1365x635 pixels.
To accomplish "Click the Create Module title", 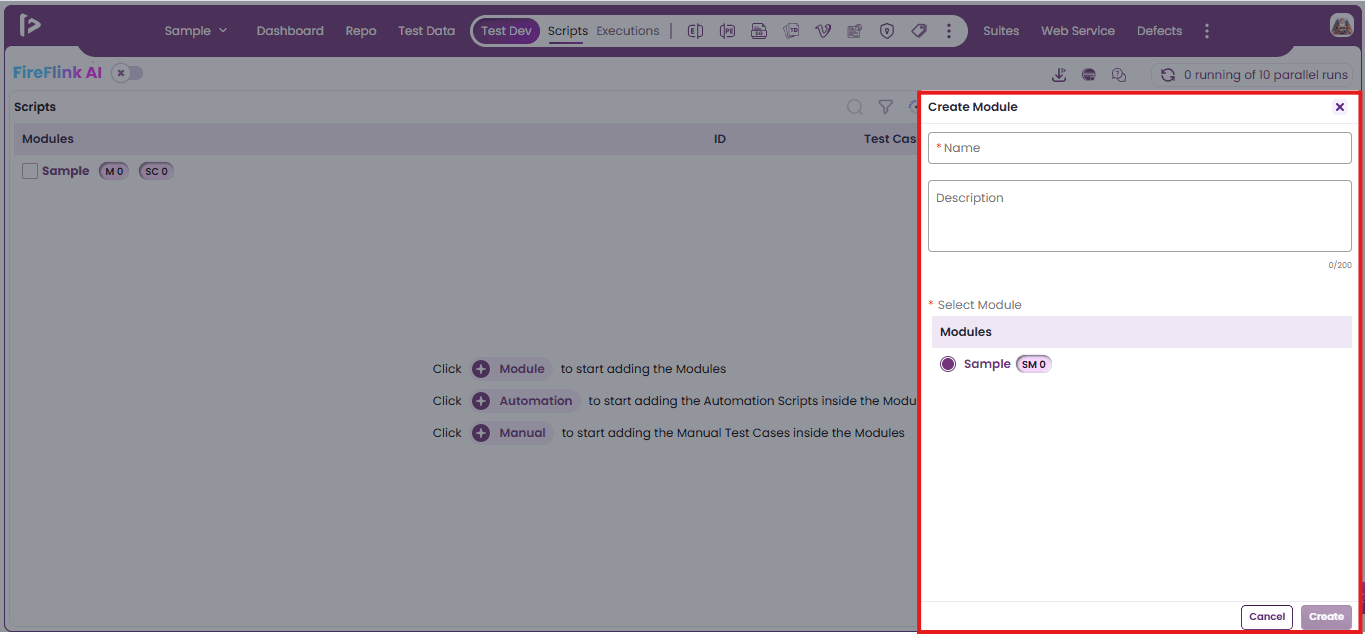I will (x=973, y=107).
